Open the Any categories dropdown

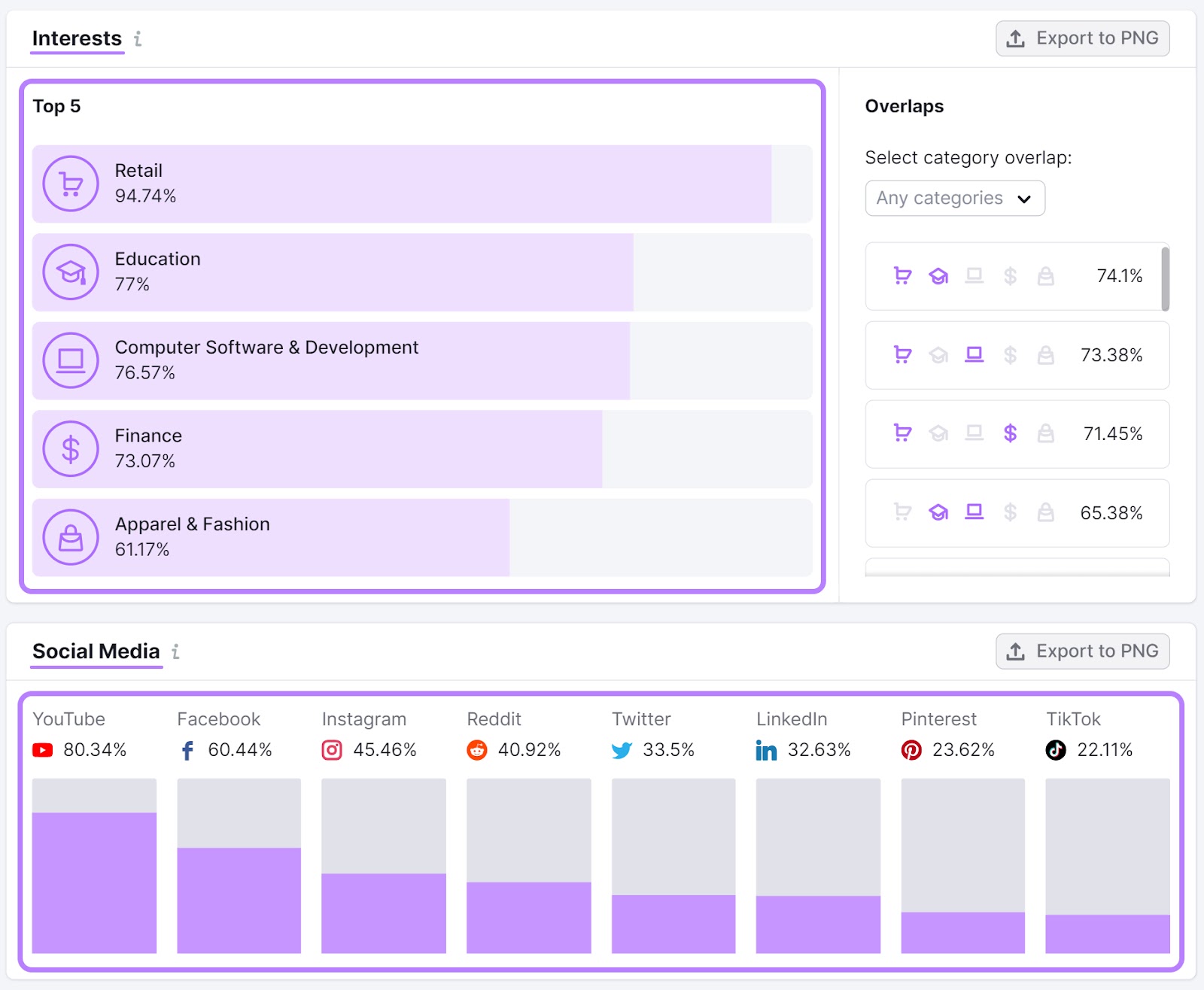click(954, 198)
